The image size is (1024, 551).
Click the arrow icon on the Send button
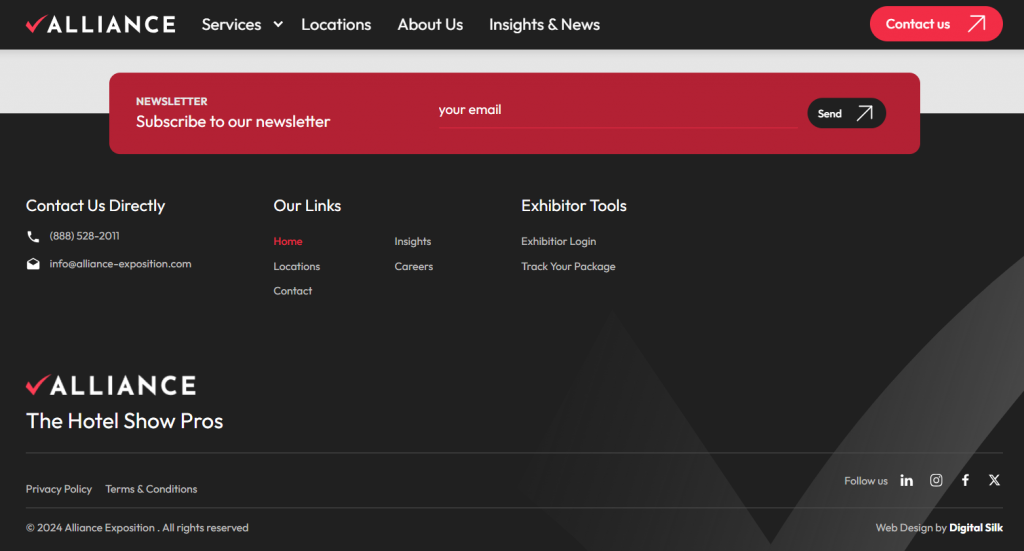tap(865, 113)
